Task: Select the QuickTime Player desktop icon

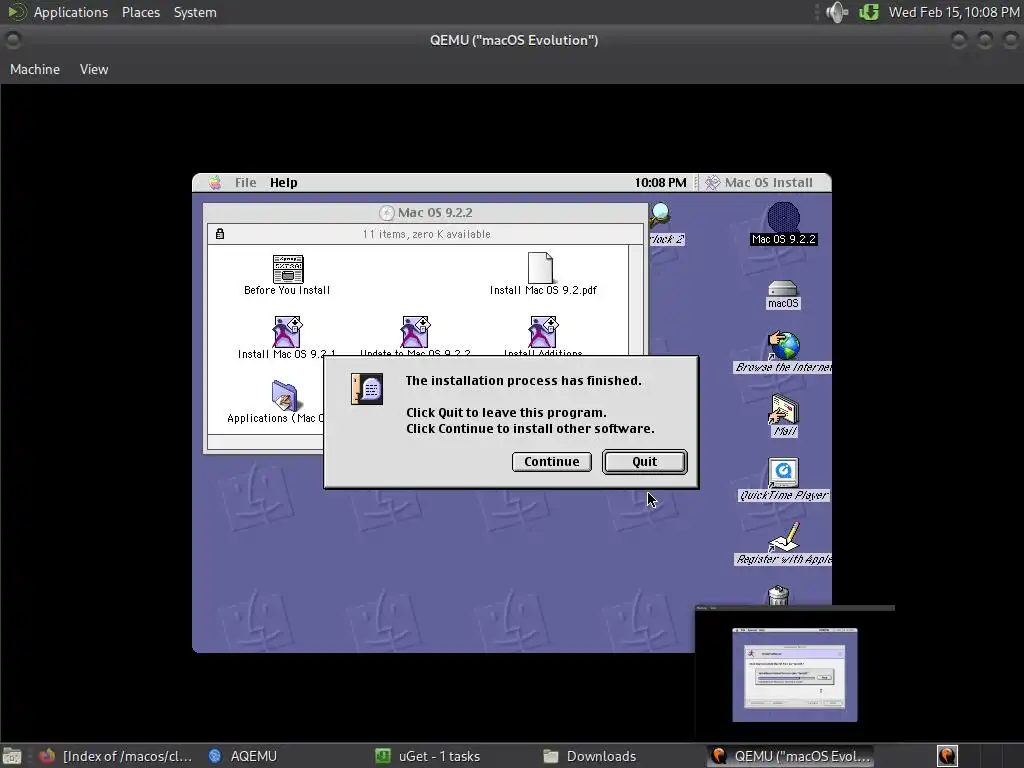Action: pyautogui.click(x=783, y=473)
